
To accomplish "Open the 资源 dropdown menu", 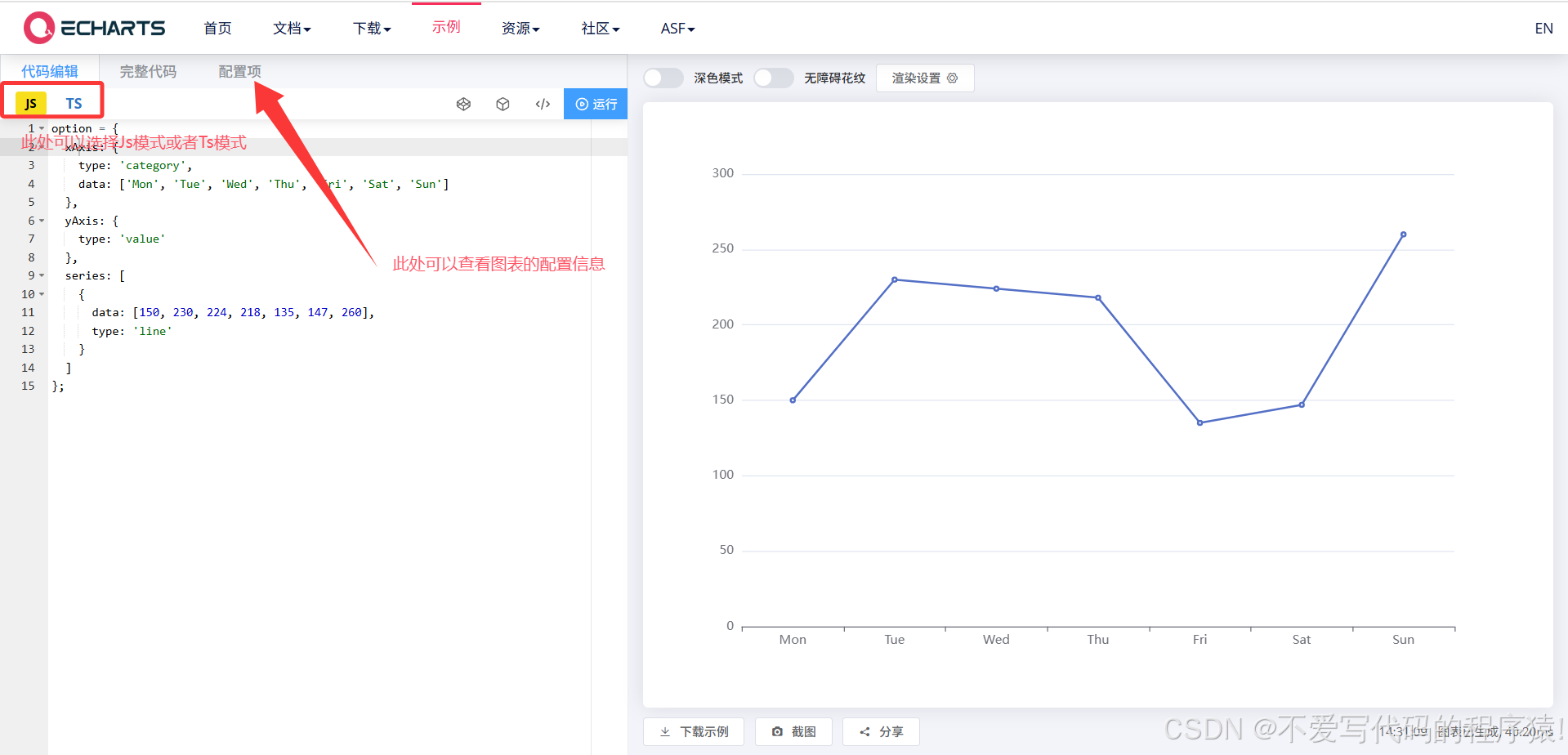I will pos(520,29).
